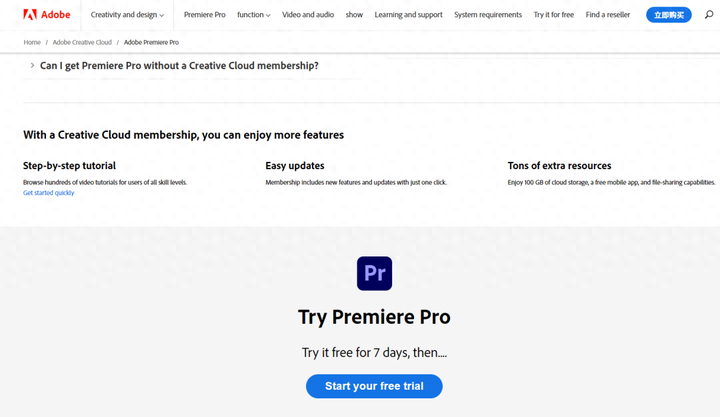Open the Video and audio menu item

point(308,15)
